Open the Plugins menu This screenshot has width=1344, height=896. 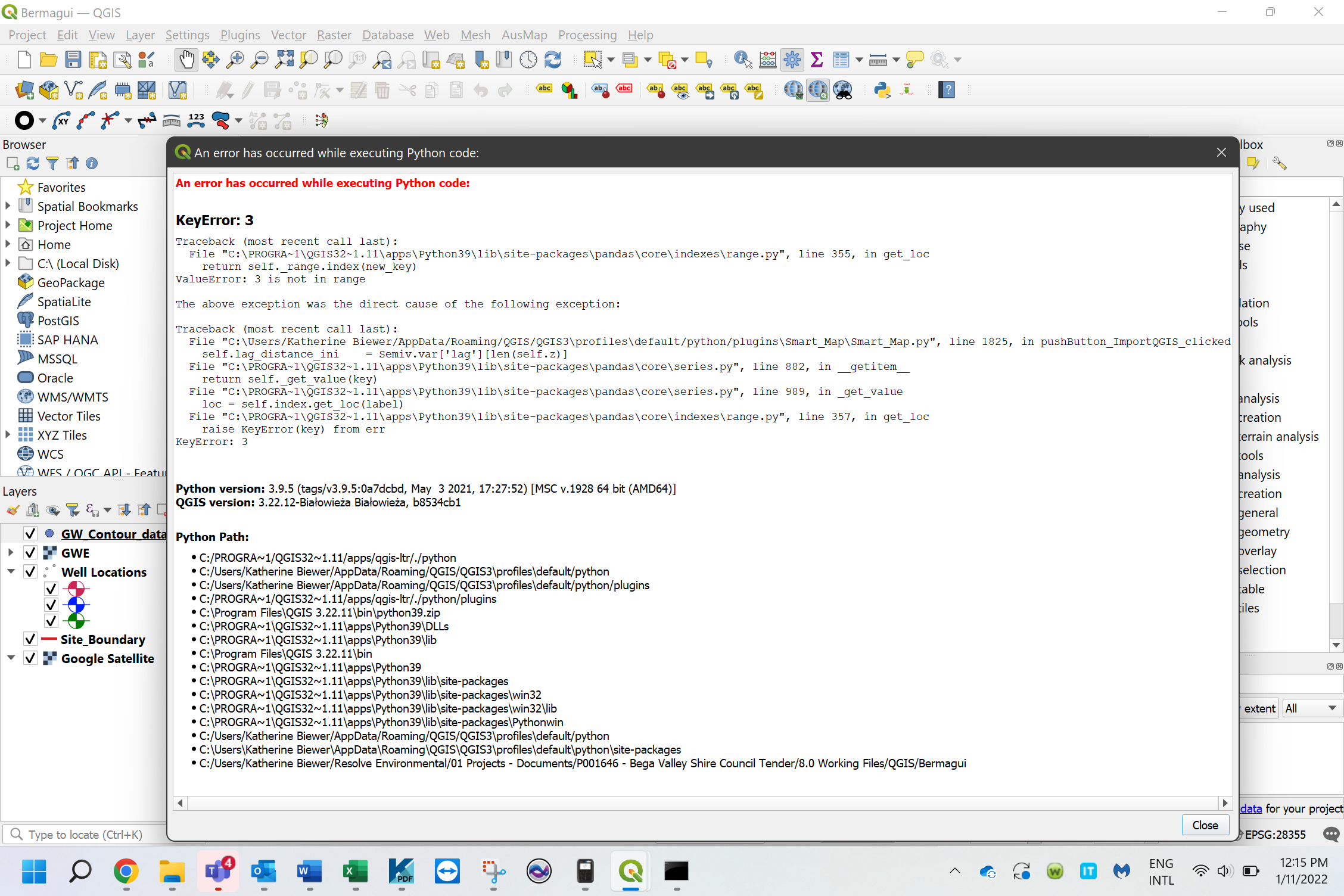240,35
